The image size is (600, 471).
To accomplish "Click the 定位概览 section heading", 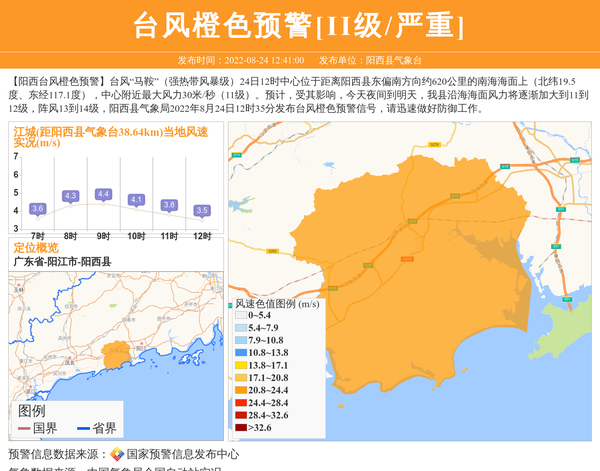I will [36, 248].
